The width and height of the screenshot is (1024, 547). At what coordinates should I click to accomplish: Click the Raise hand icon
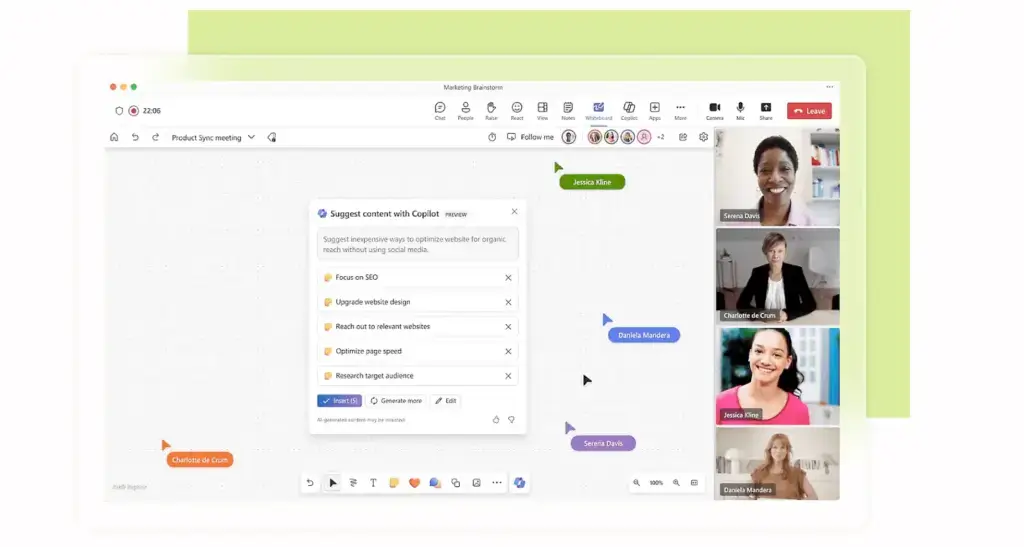[491, 110]
